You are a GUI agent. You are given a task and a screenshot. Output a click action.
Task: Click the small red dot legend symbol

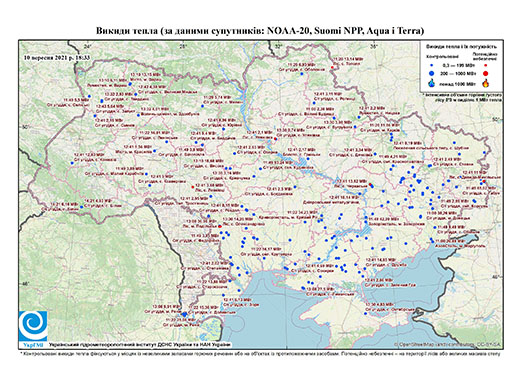point(486,66)
